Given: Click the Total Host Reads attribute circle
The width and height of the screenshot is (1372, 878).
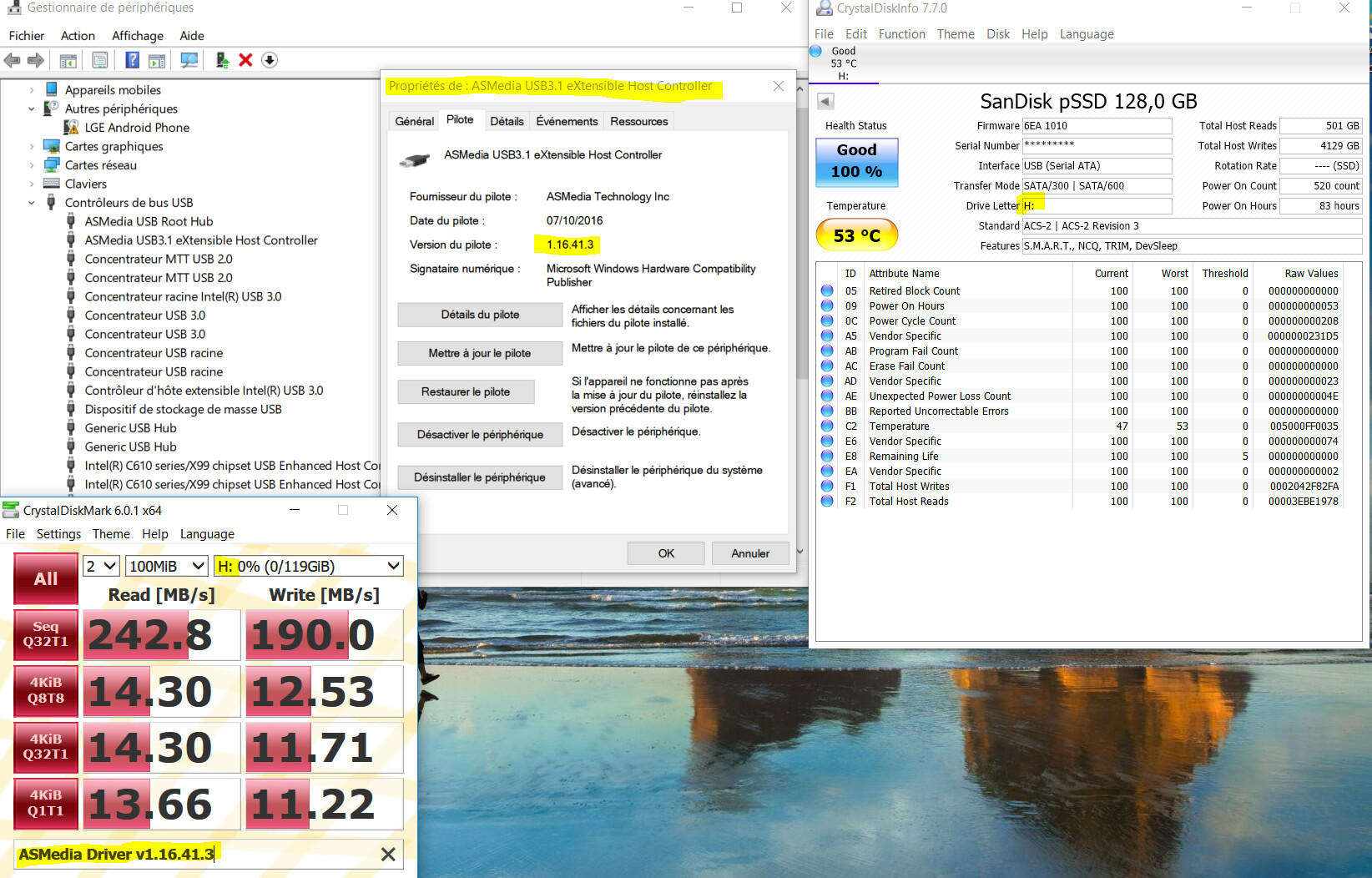Looking at the screenshot, I should pos(827,501).
